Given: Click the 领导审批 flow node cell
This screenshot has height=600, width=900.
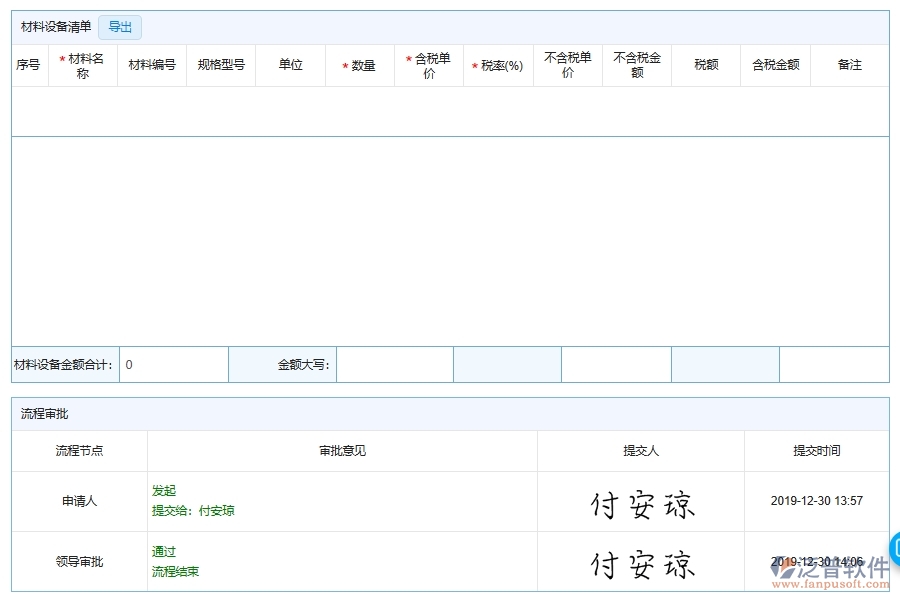Looking at the screenshot, I should (x=79, y=561).
